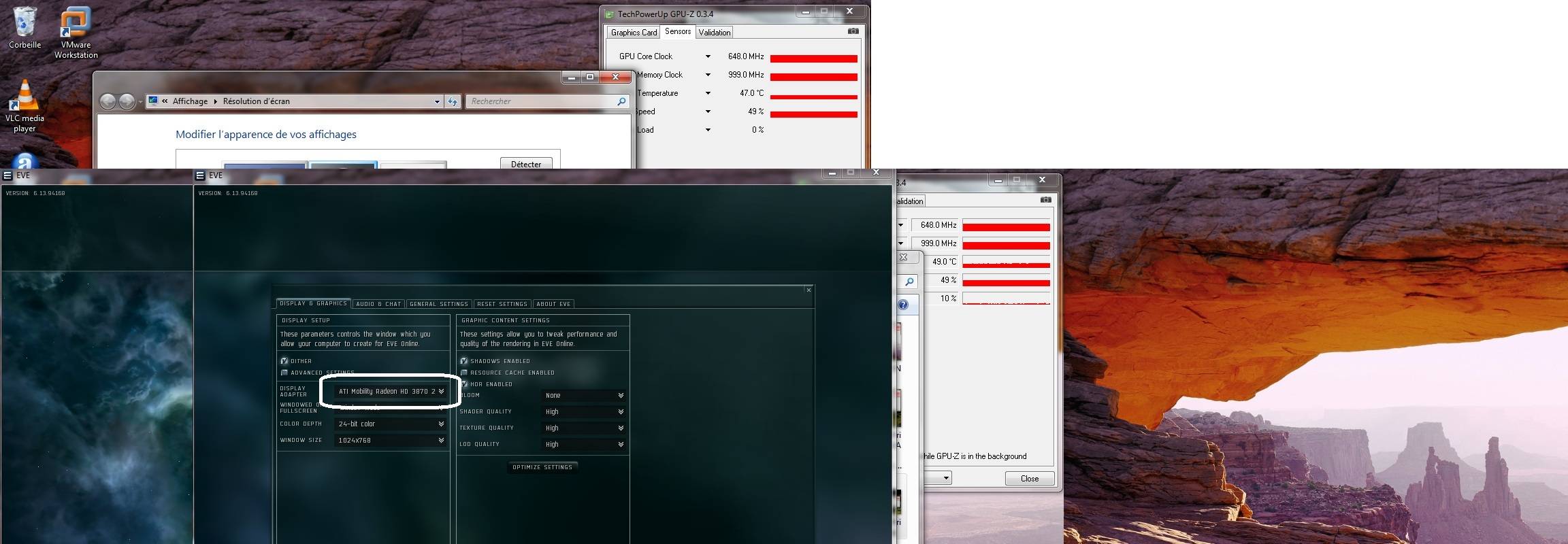This screenshot has width=1568, height=544.
Task: Toggle the Dither checkbox
Action: [284, 361]
